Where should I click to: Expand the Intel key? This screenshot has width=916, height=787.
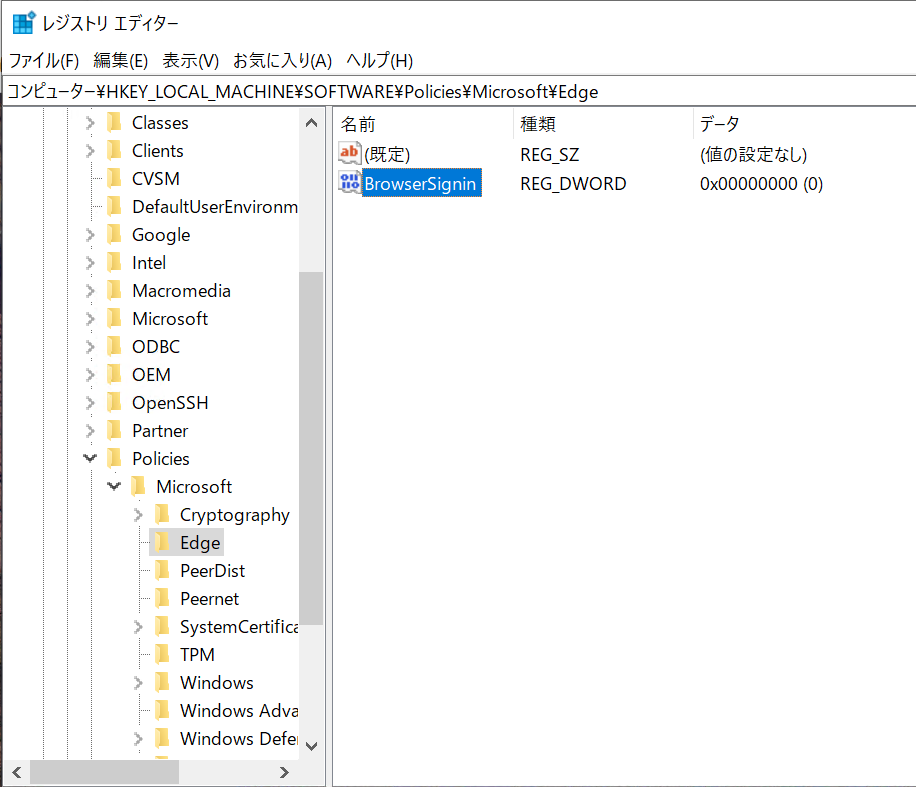90,263
